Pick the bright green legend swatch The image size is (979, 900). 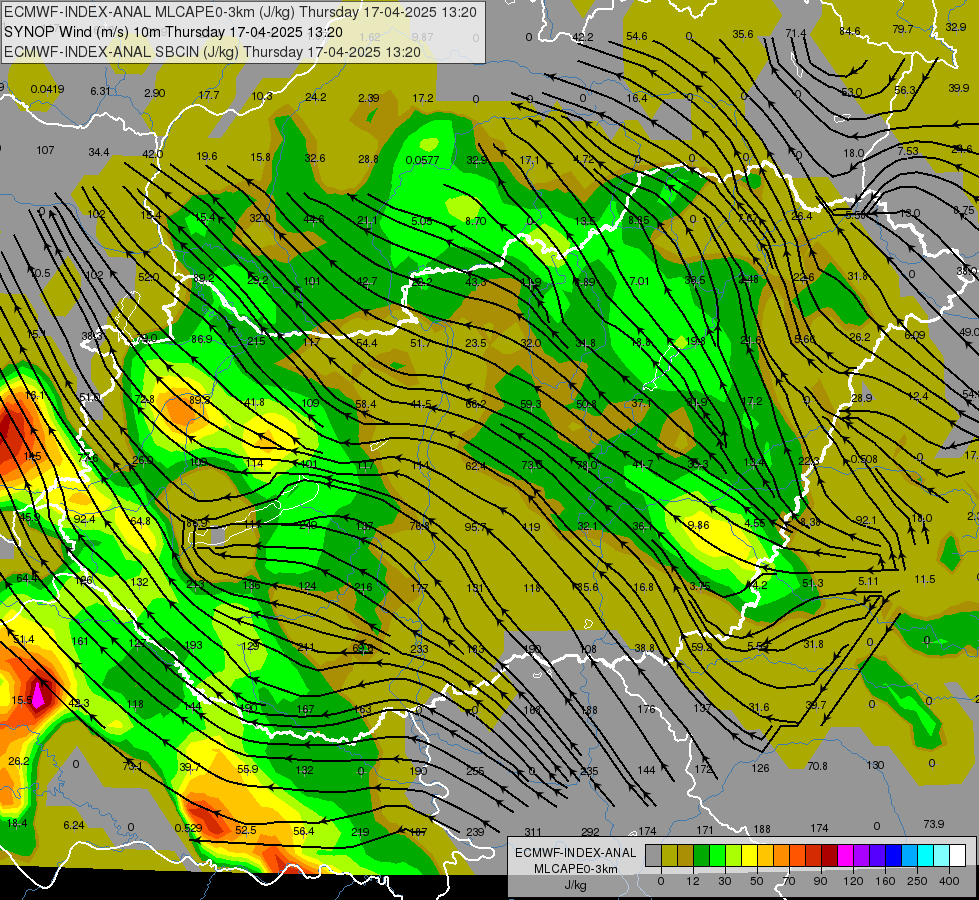(x=717, y=855)
